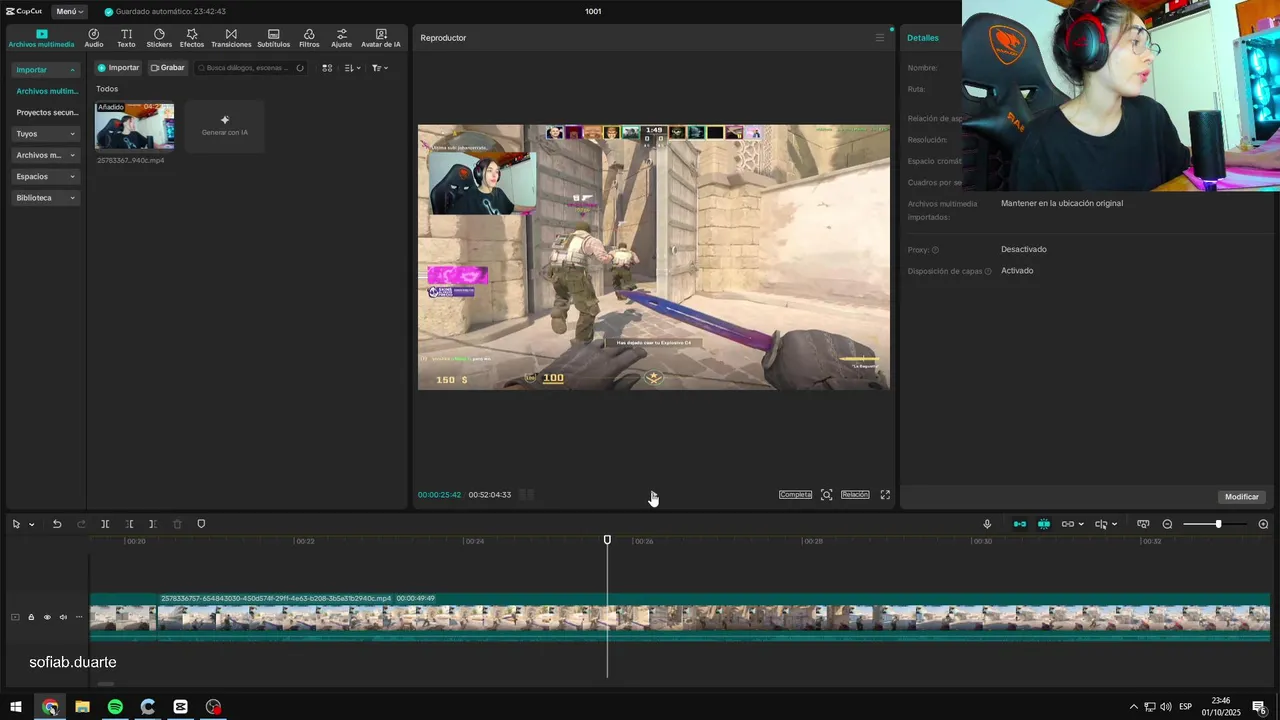Screen dimensions: 1280x720
Task: Mute the main track audio
Action: tap(63, 617)
